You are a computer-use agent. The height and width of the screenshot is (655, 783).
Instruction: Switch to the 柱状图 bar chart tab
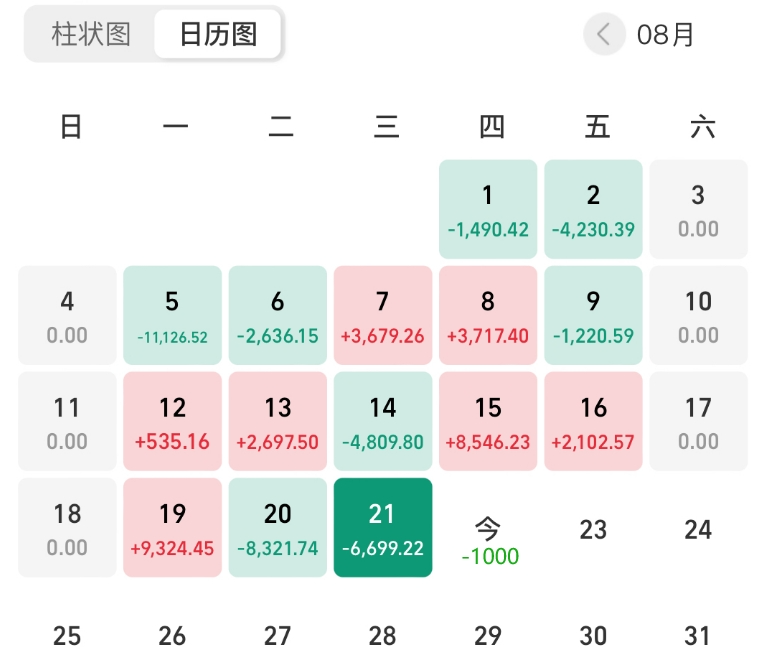point(91,34)
